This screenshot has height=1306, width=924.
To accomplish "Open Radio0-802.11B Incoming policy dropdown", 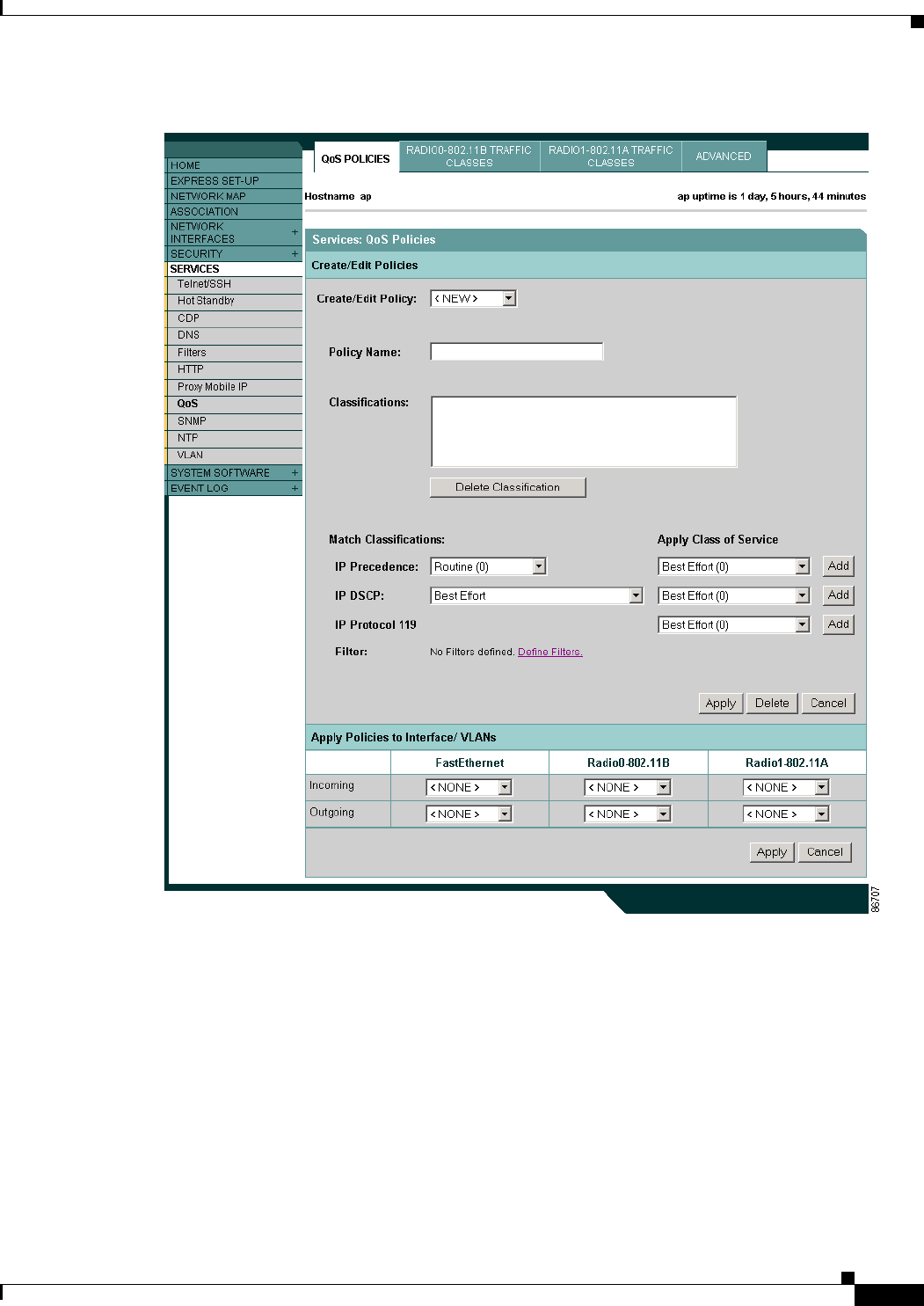I will pyautogui.click(x=628, y=788).
